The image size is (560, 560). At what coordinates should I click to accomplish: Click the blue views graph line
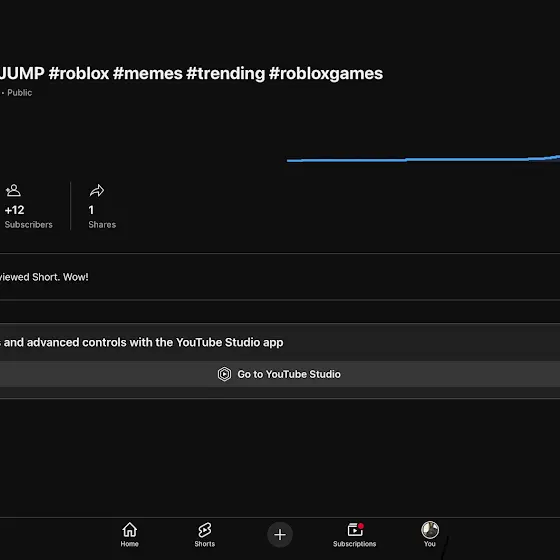[x=423, y=159]
